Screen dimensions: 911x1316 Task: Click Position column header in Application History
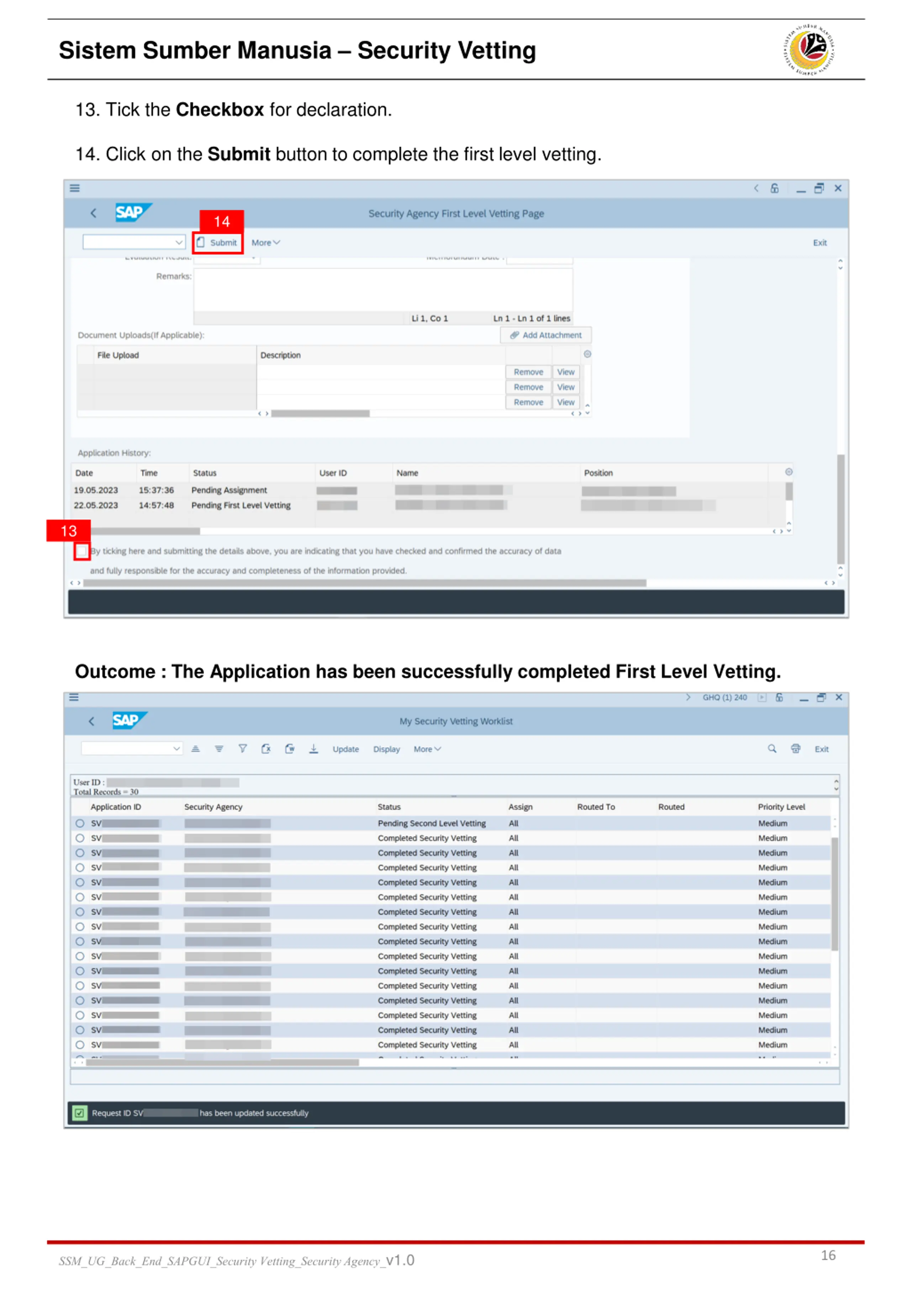[598, 473]
